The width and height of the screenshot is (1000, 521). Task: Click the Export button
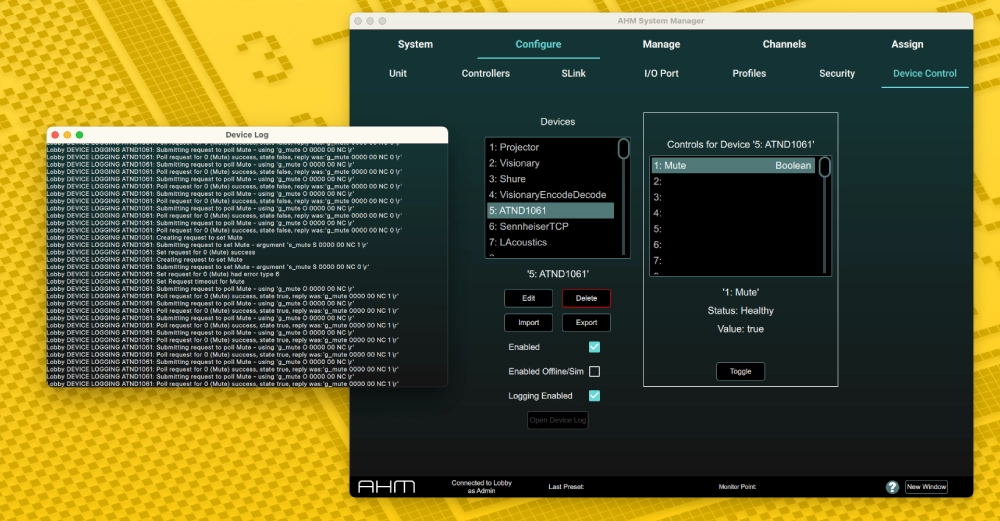point(586,323)
